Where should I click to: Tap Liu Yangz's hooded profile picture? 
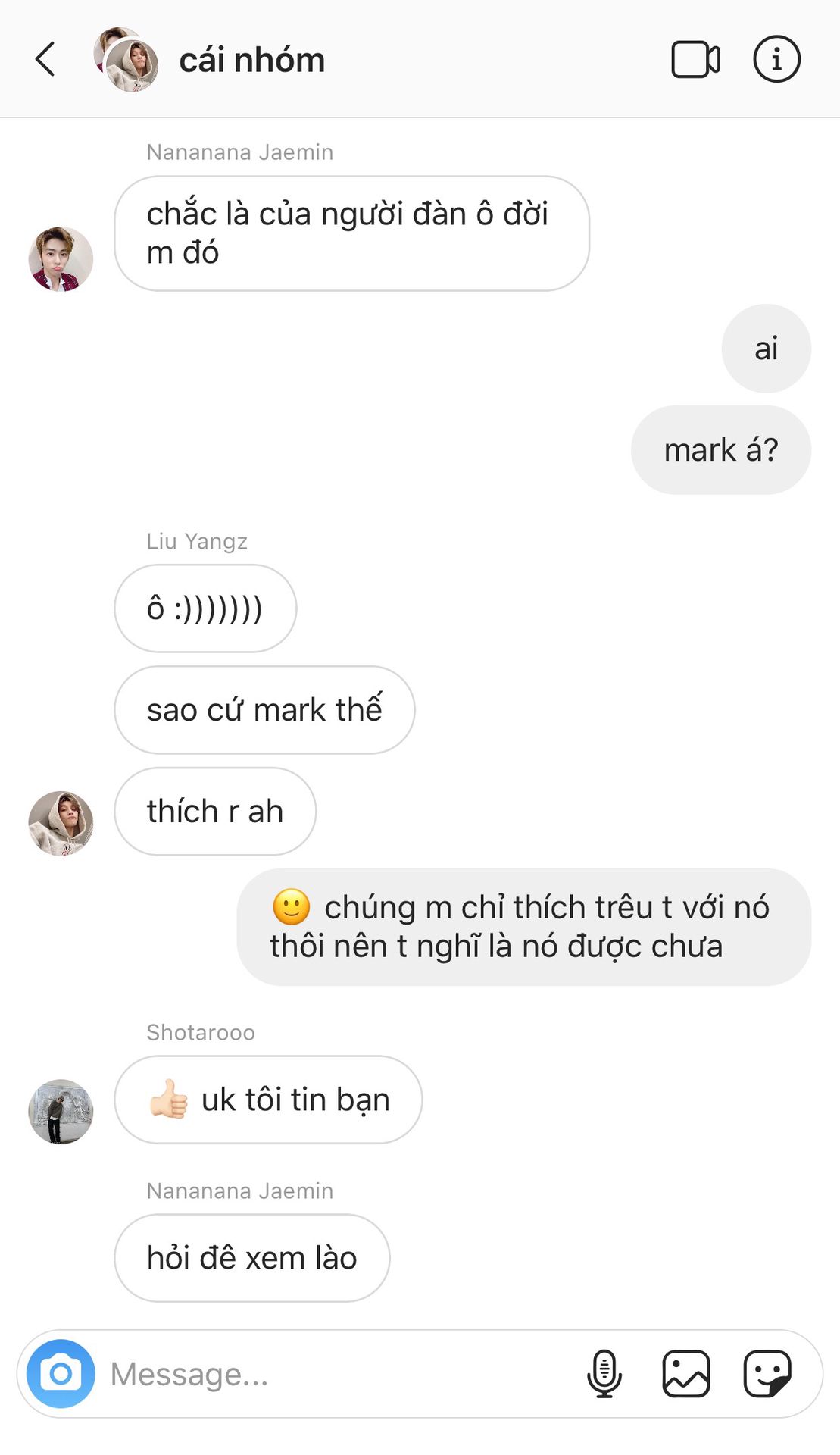(61, 824)
